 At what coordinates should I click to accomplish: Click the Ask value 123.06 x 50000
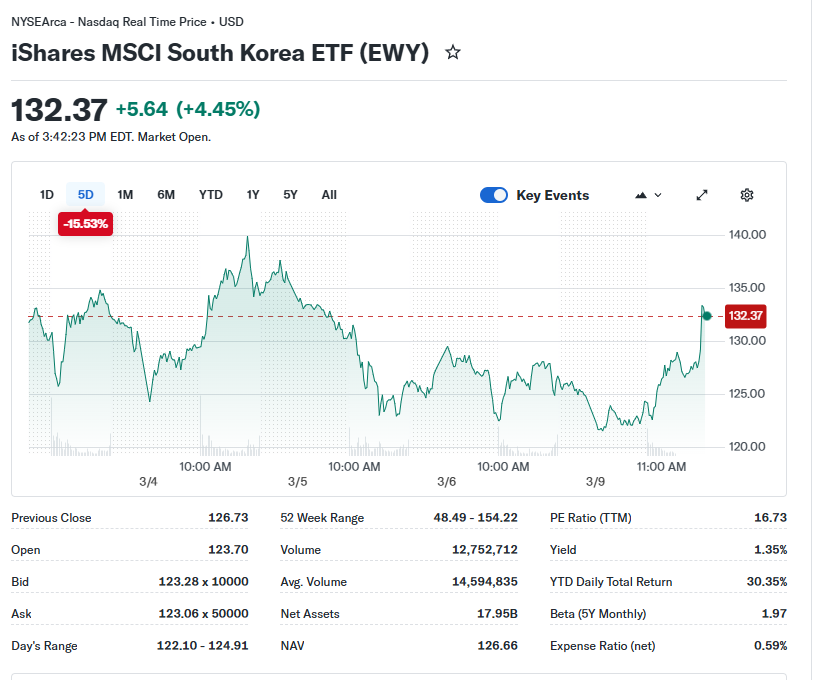point(203,613)
